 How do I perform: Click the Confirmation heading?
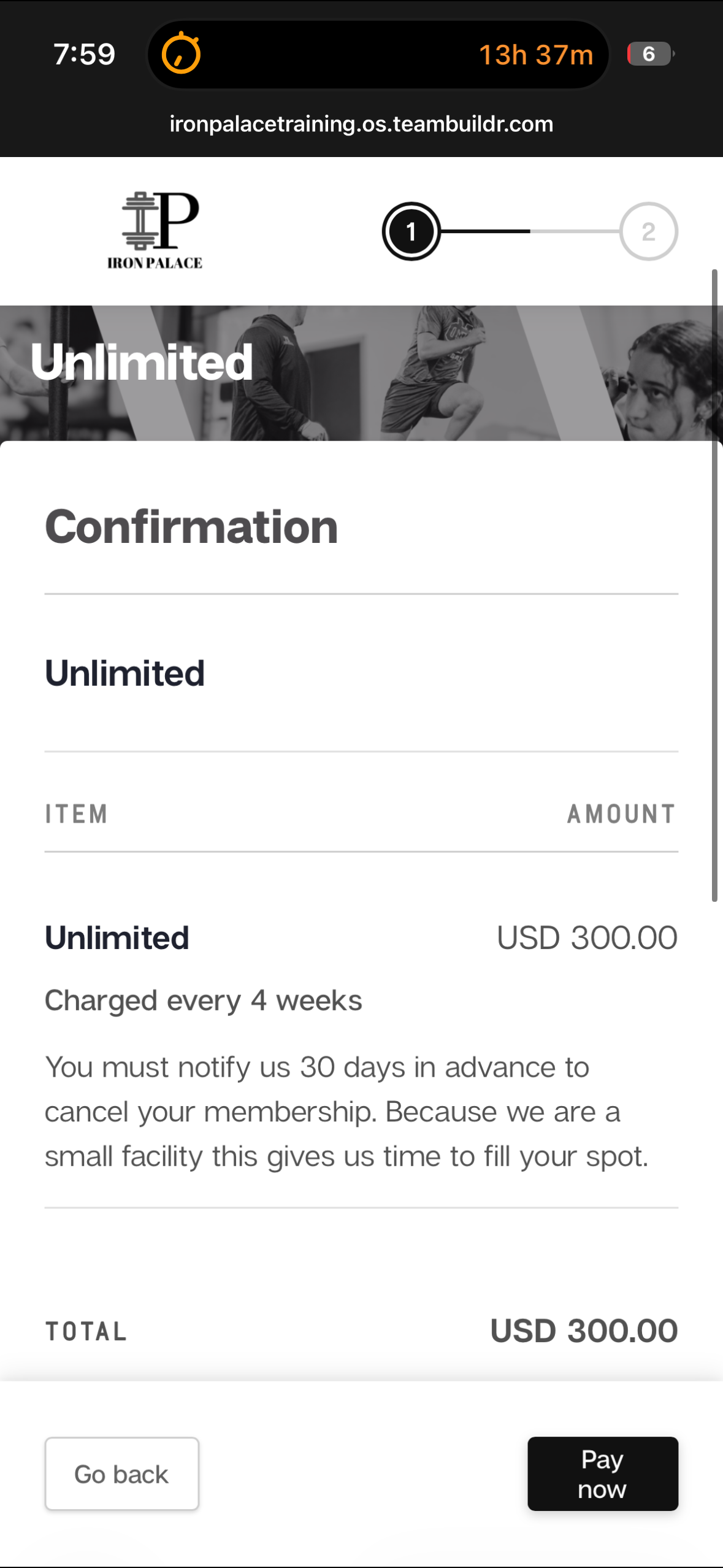191,527
